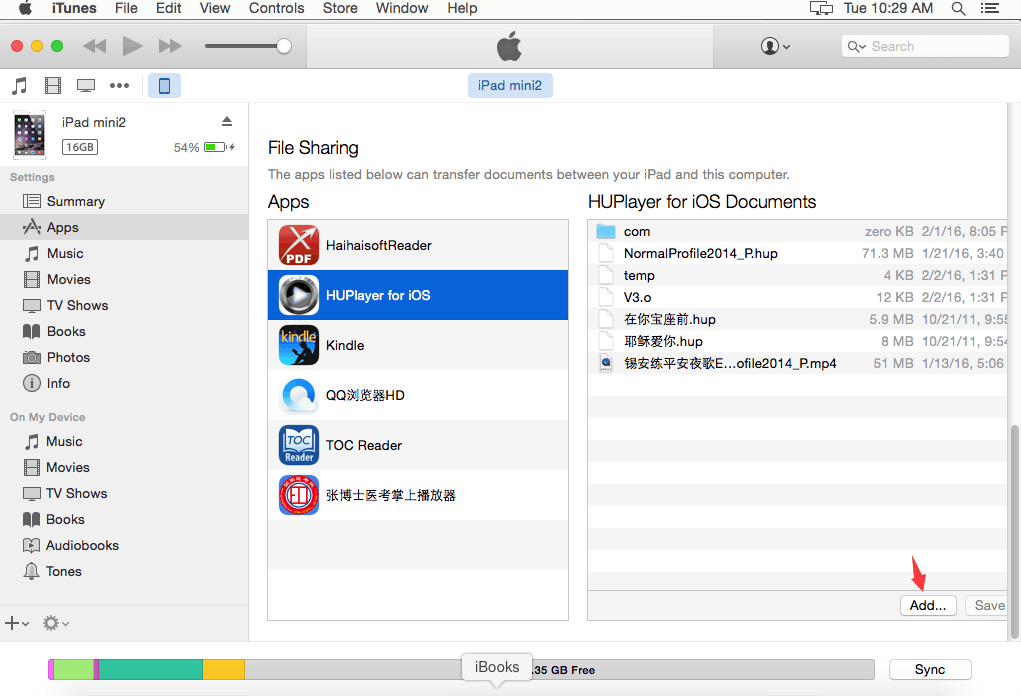Screen dimensions: 1021x696
Task: Open the account user icon menu
Action: (x=775, y=46)
